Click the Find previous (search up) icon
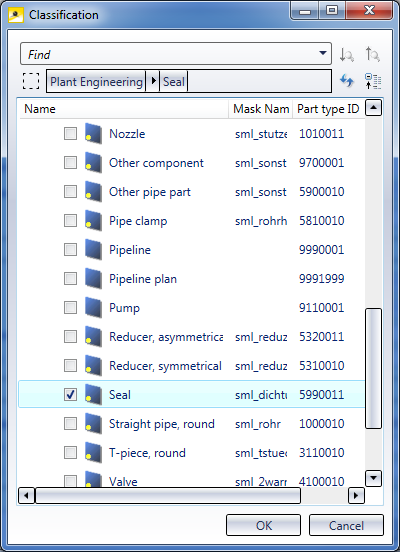The width and height of the screenshot is (400, 552). [373, 55]
